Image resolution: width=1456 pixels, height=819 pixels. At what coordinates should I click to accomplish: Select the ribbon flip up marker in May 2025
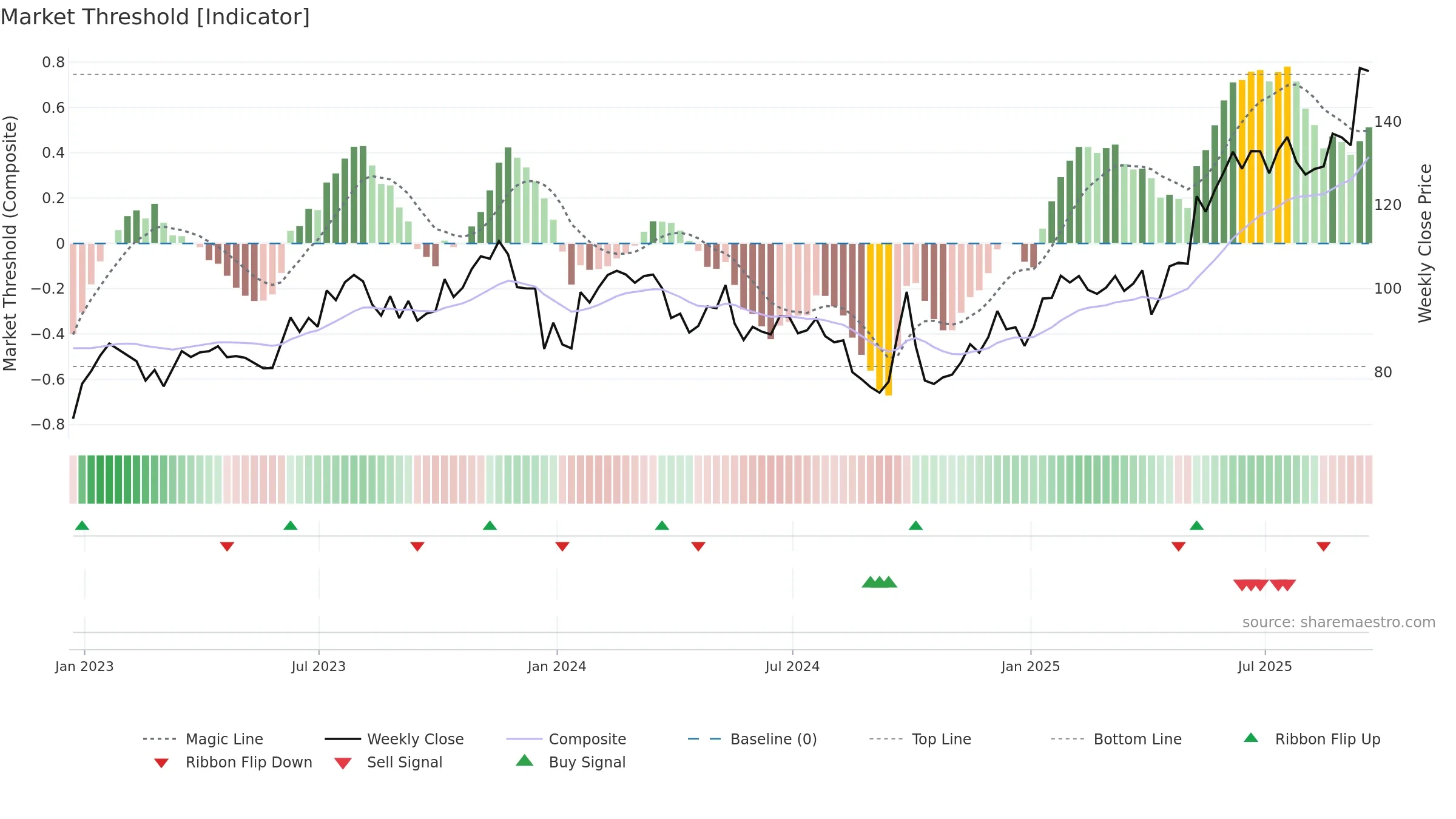tap(1196, 525)
